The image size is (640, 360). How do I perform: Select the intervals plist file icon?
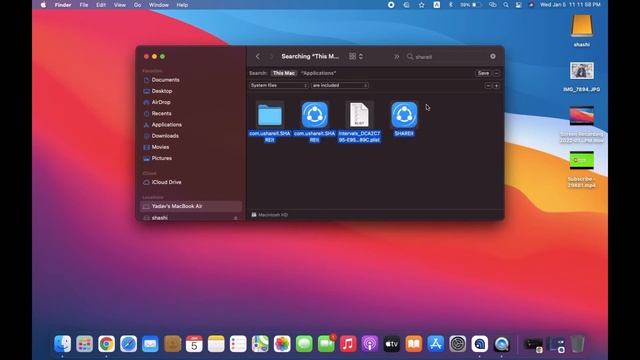359,115
